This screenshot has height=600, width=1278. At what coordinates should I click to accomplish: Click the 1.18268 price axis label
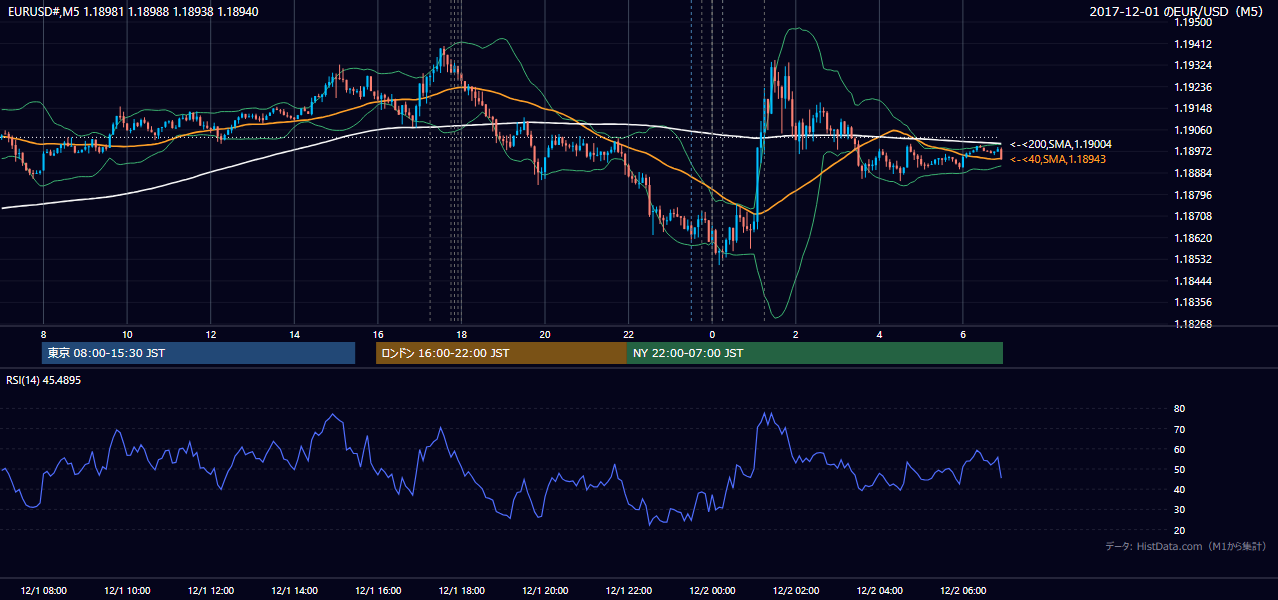1193,324
